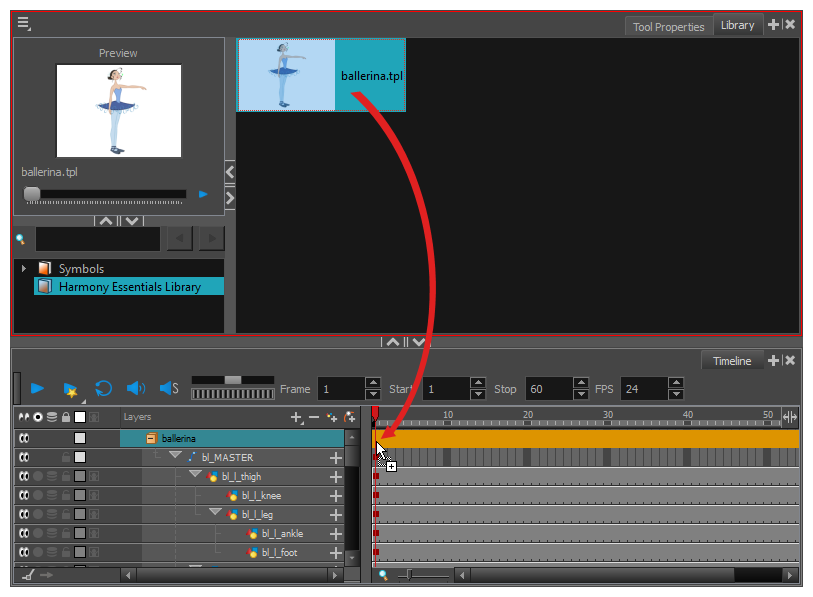Click the Add Layers plus icon
Image resolution: width=813 pixels, height=597 pixels.
[x=296, y=417]
